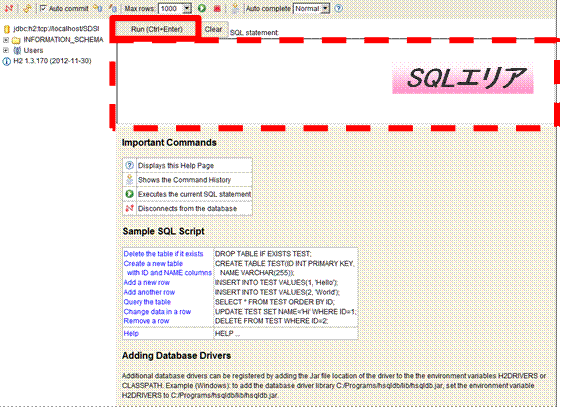This screenshot has width=561, height=407.
Task: Click the red Cancel statement icon
Action: (217, 8)
